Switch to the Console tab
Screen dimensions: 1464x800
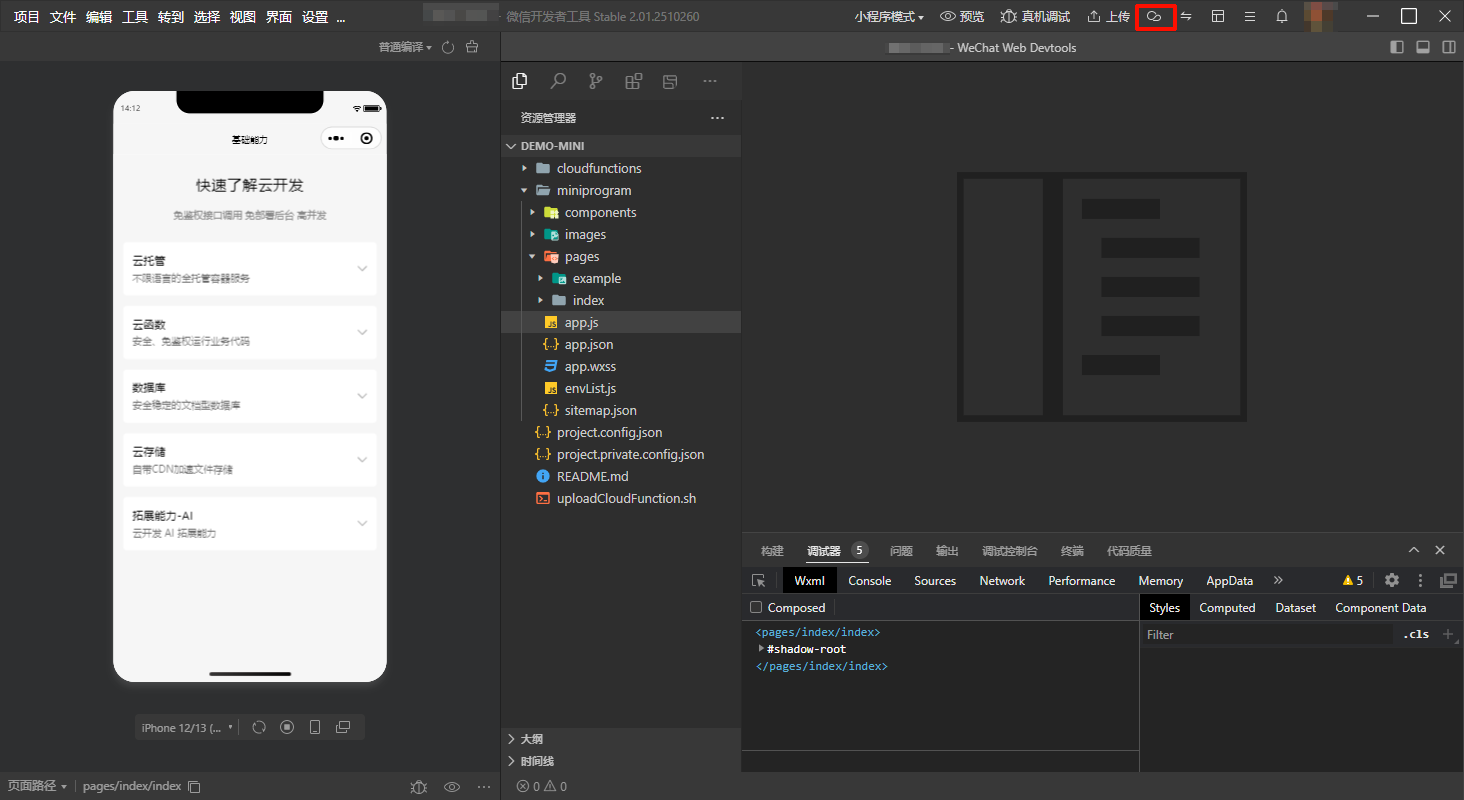coord(869,581)
